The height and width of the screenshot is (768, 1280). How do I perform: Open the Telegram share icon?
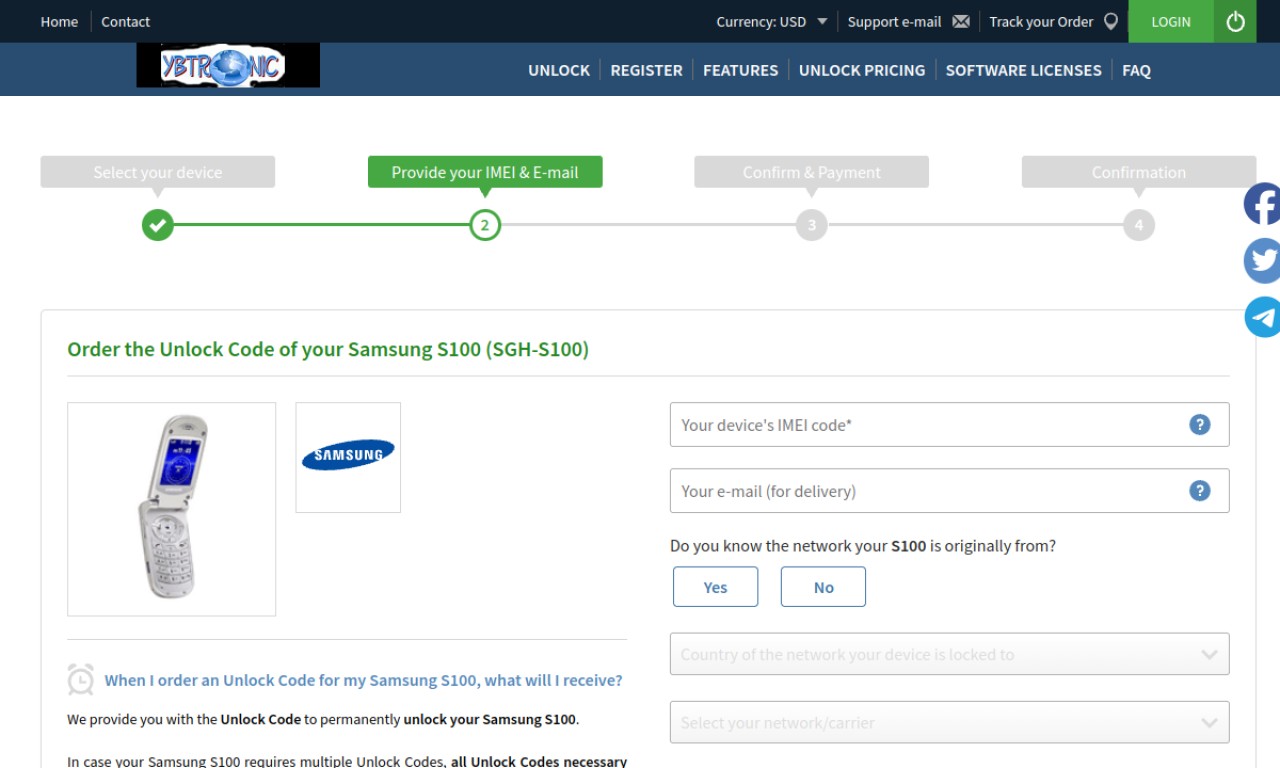tap(1262, 317)
